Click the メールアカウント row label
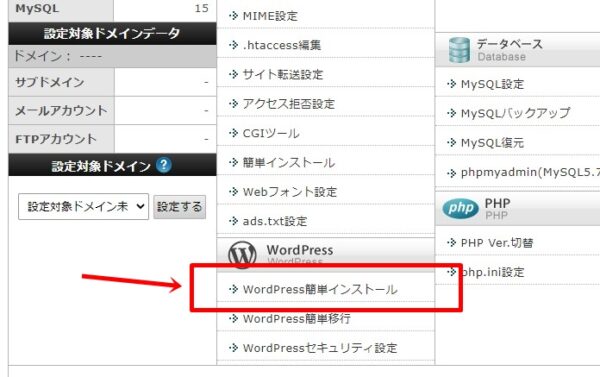The image size is (600, 377). pyautogui.click(x=61, y=111)
